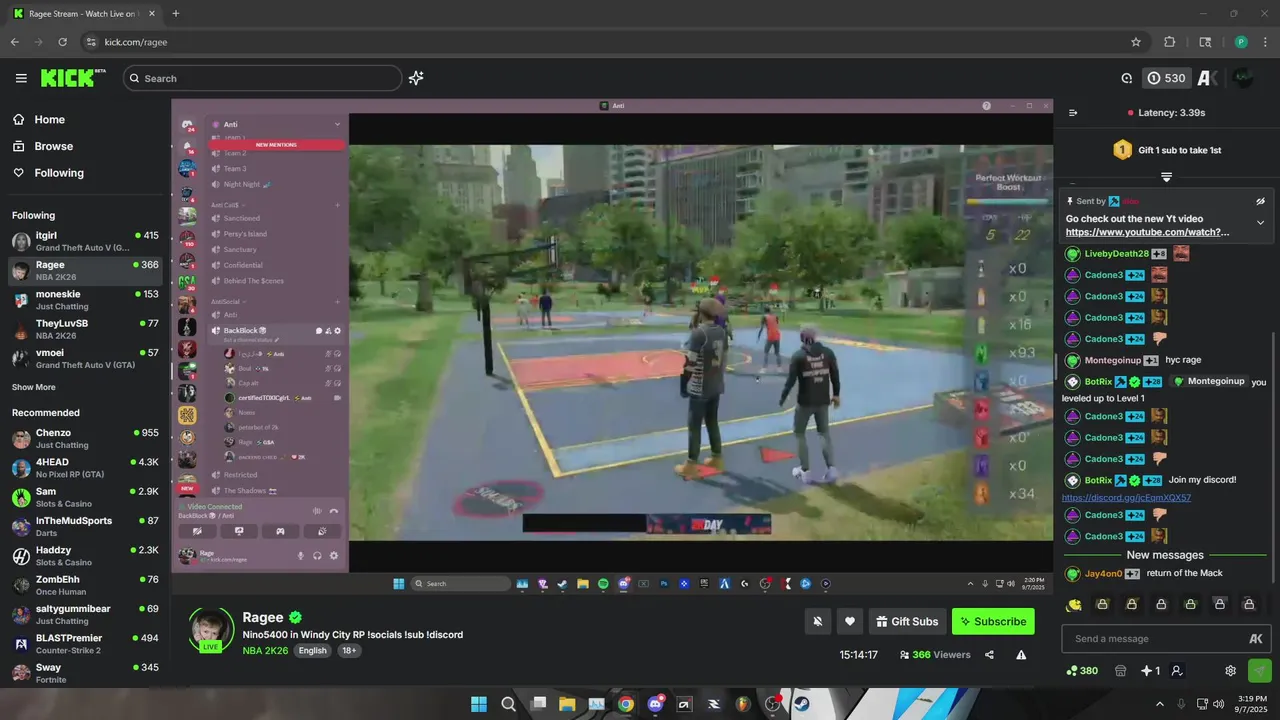The image size is (1280, 720).
Task: Open the discord.gg invite link in chat
Action: [x=1126, y=497]
